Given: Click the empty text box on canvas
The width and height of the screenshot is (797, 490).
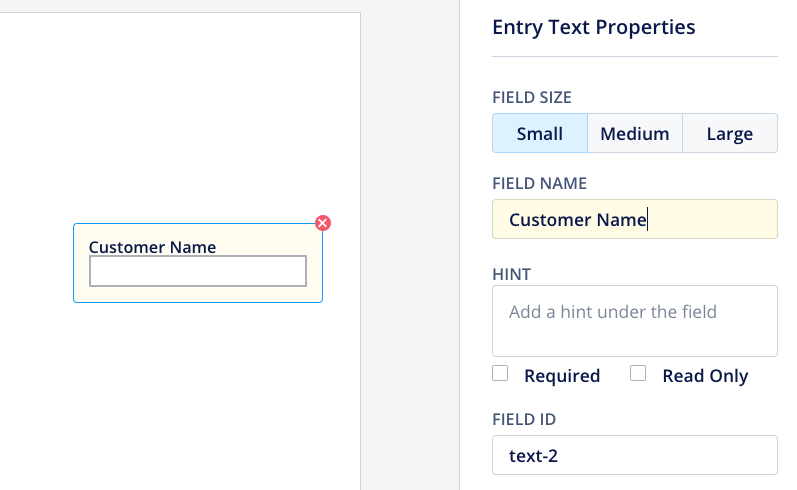Looking at the screenshot, I should [198, 271].
